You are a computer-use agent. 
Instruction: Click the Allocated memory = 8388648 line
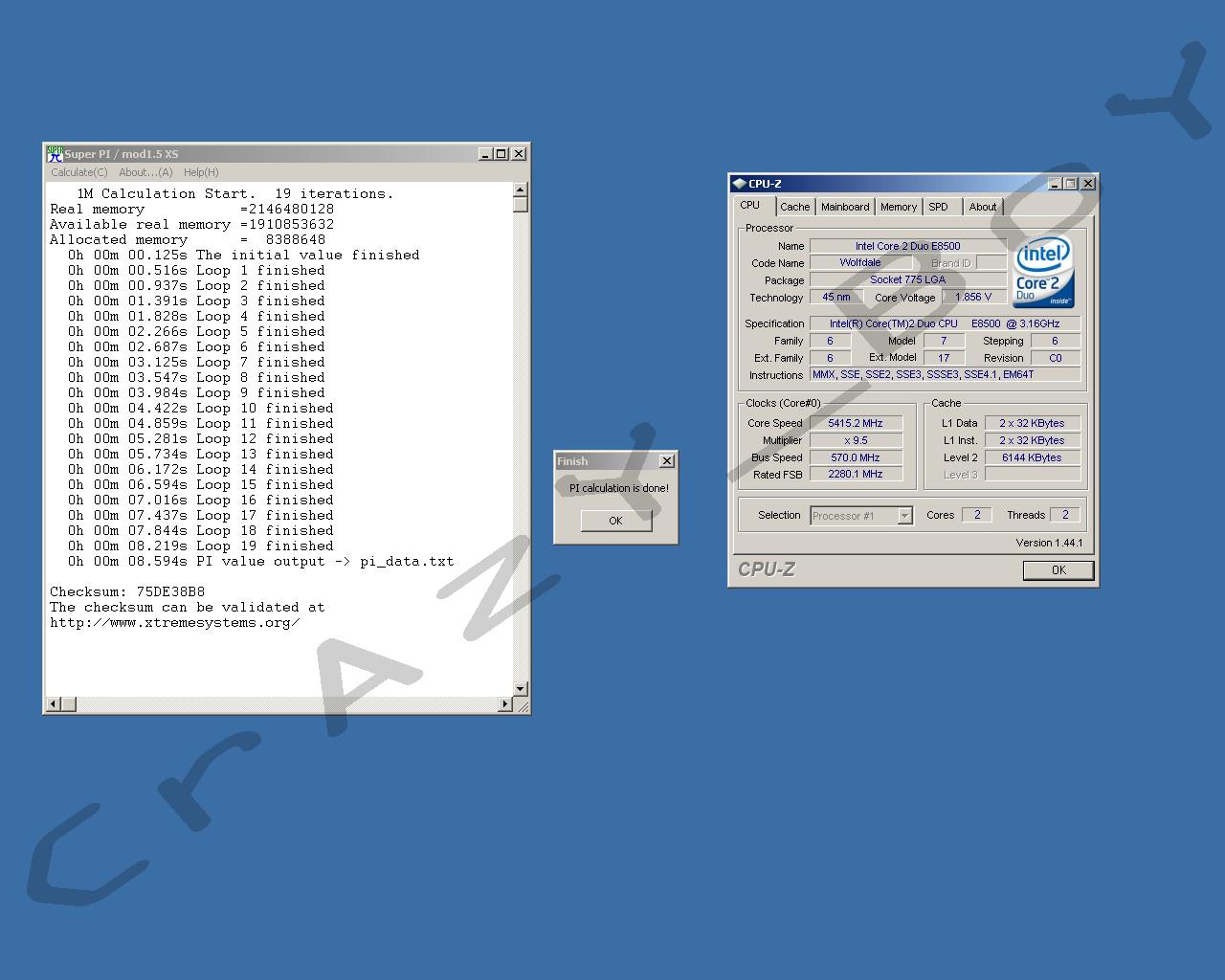coord(188,239)
